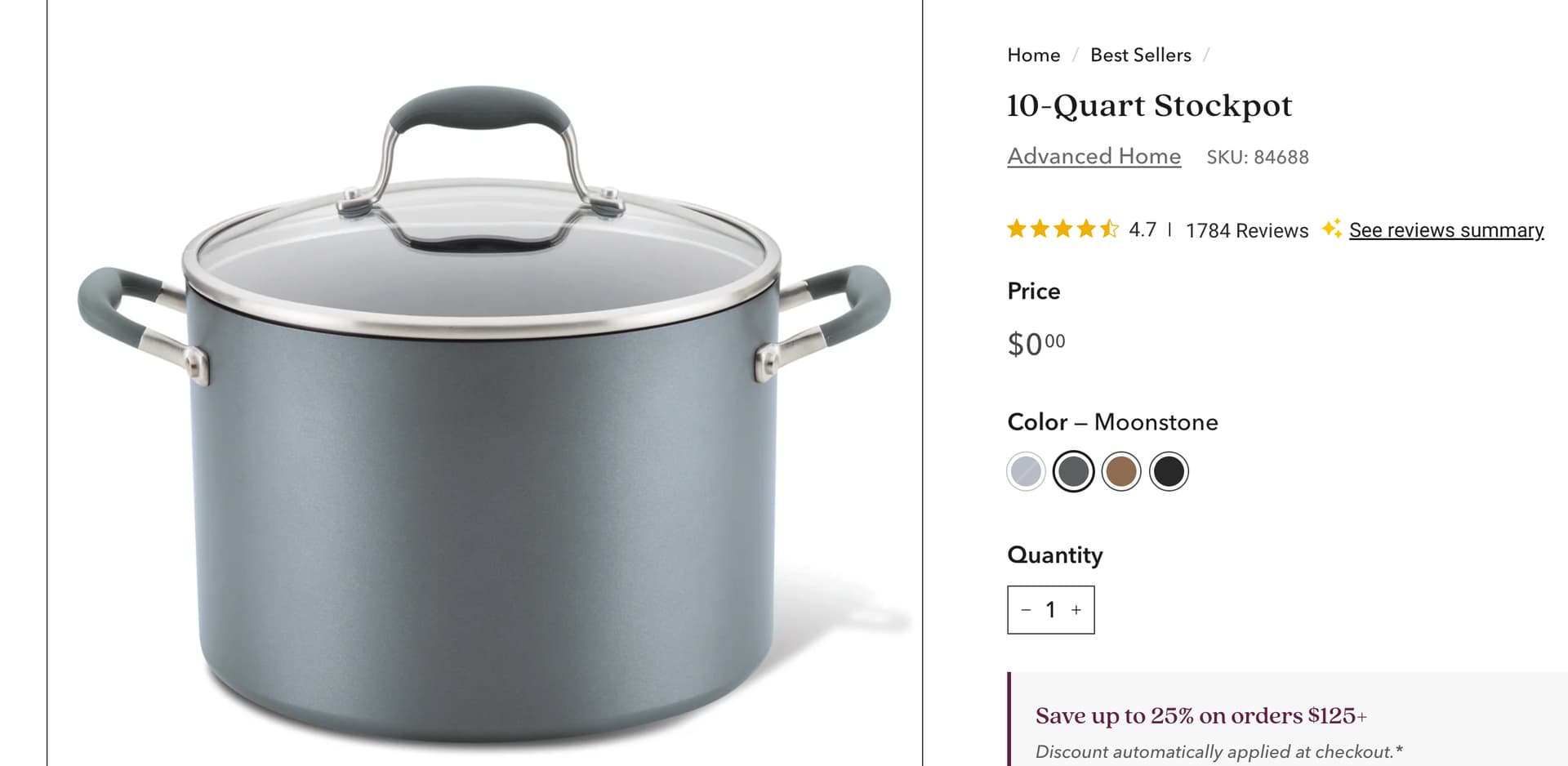Click the 10-Quart Stockpot title
Image resolution: width=1568 pixels, height=766 pixels.
coord(1149,105)
